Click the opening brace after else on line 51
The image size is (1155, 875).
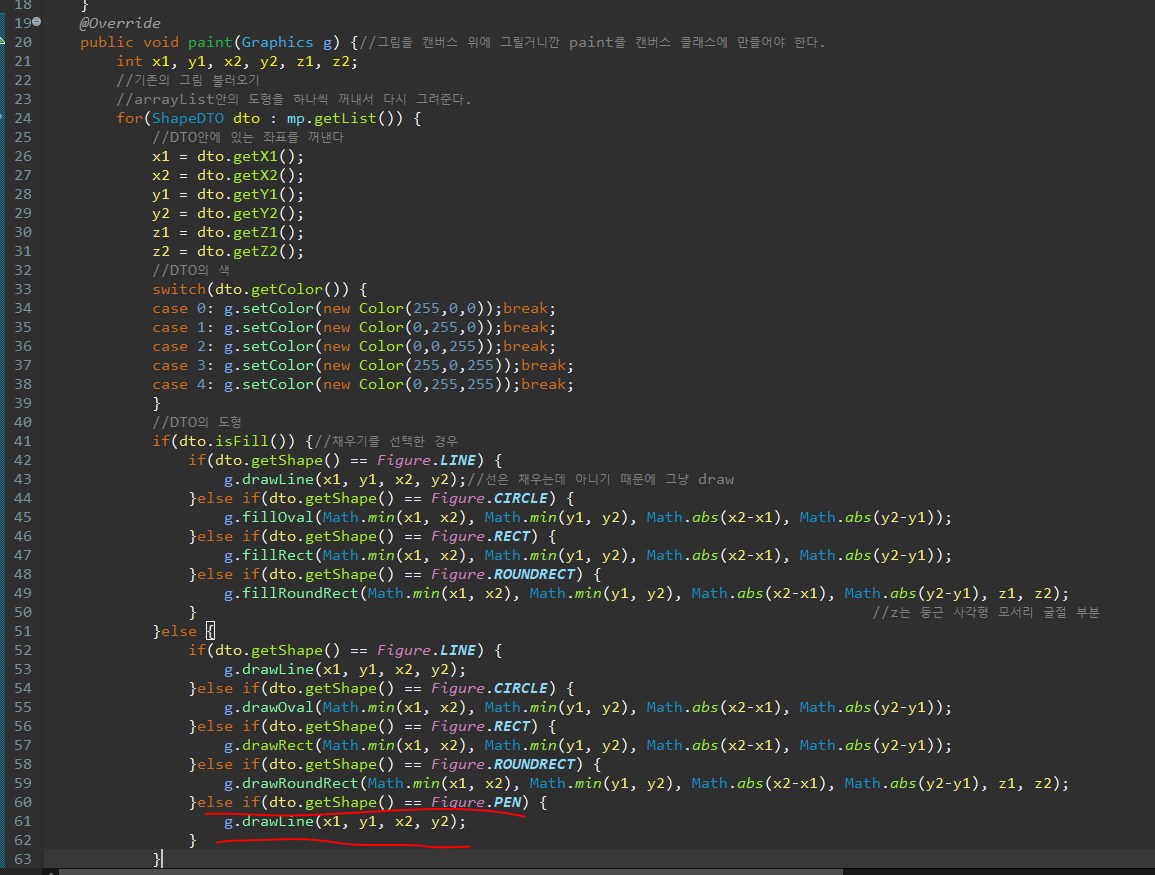(x=211, y=631)
